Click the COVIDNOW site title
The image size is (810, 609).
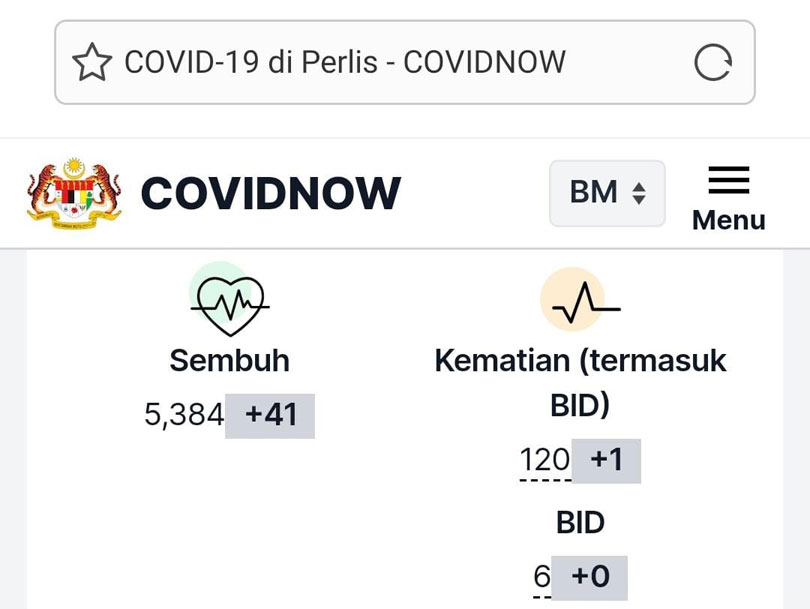click(x=271, y=193)
